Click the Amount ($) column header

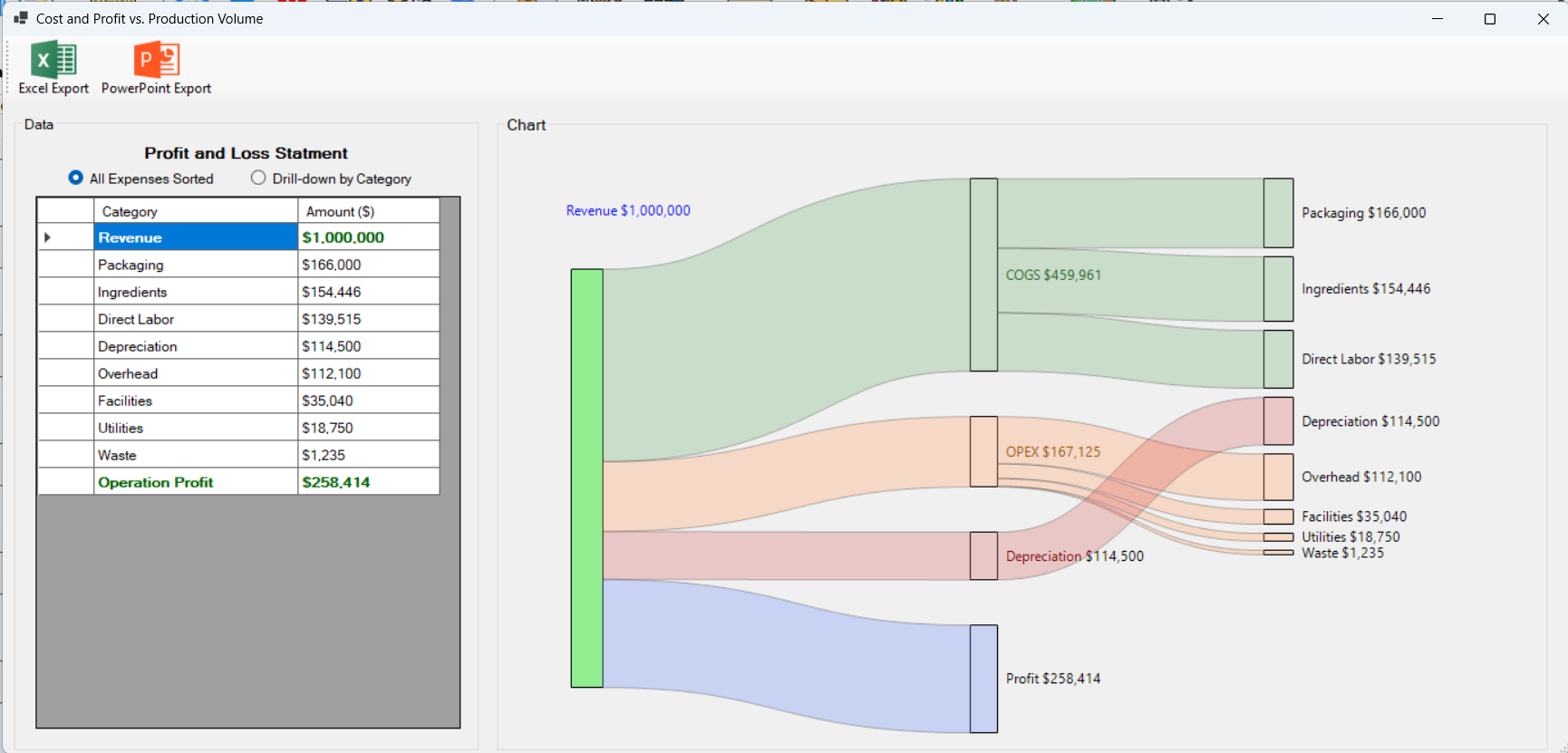coord(368,211)
